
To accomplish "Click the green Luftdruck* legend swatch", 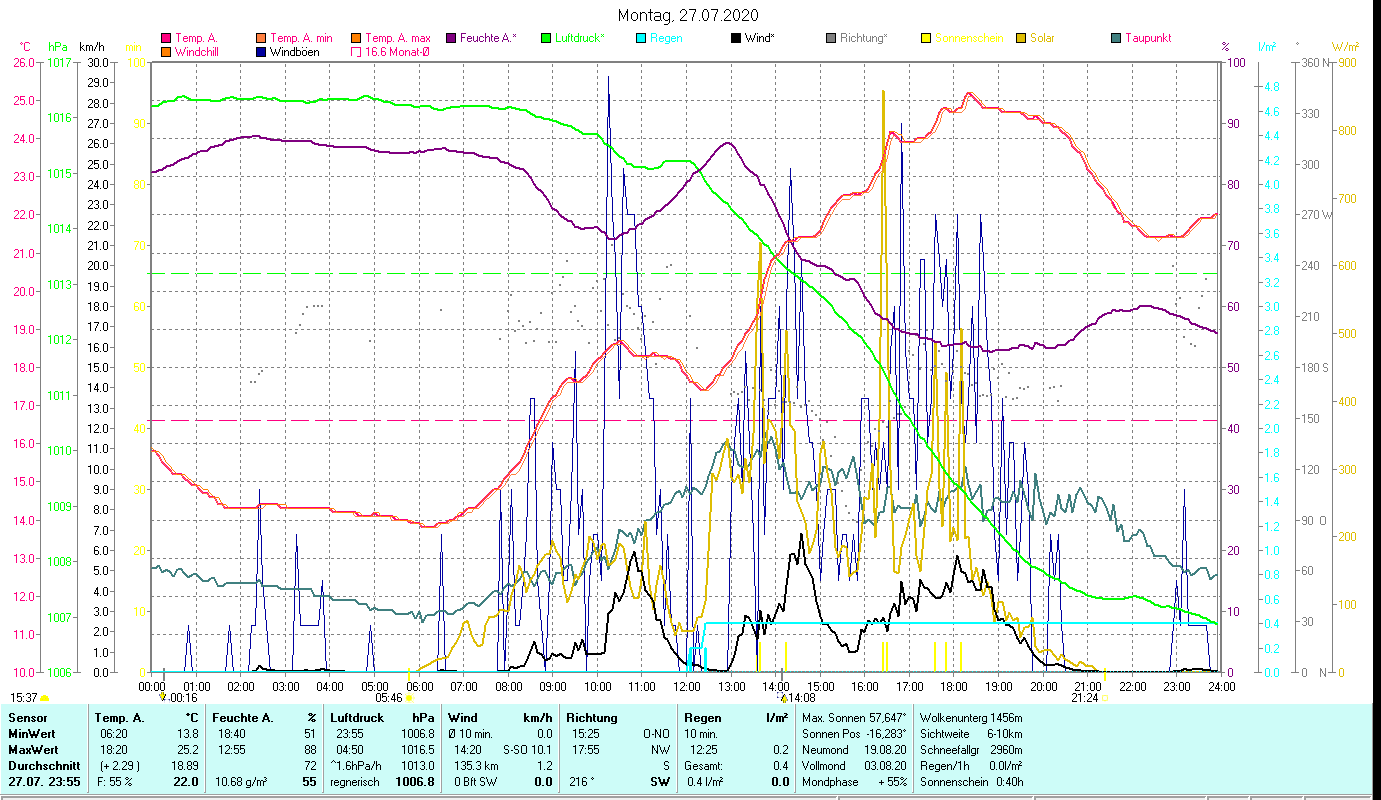I will [x=545, y=38].
